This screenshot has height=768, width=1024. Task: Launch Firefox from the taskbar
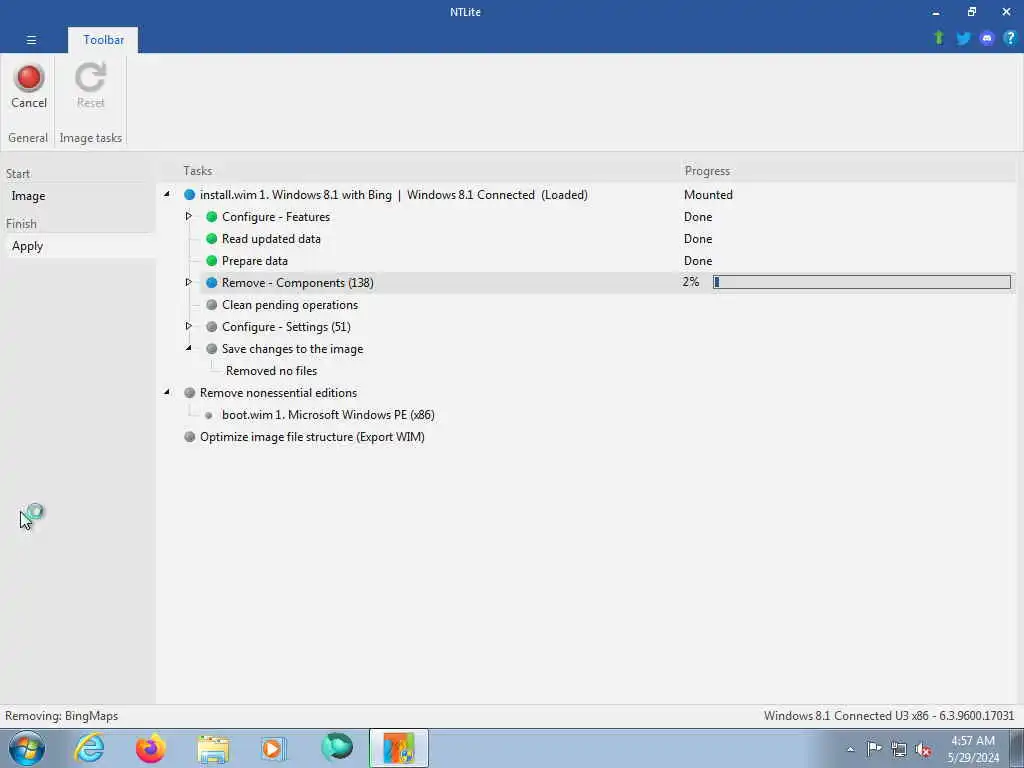151,748
